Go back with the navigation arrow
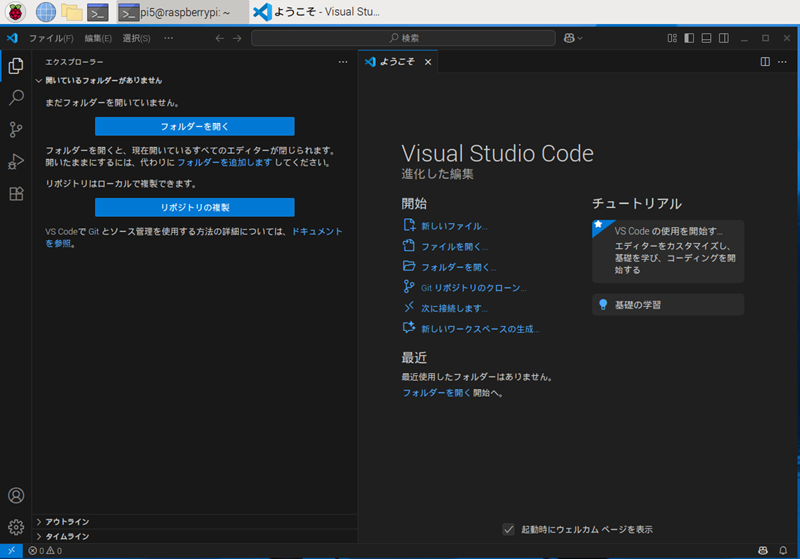Screen dimensions: 800x559 [219, 38]
